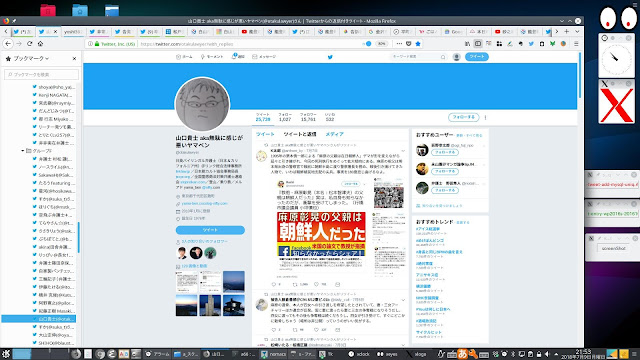Image resolution: width=640 pixels, height=360 pixels.
Task: Expand the second tweet's chevron menu
Action: [x=403, y=300]
